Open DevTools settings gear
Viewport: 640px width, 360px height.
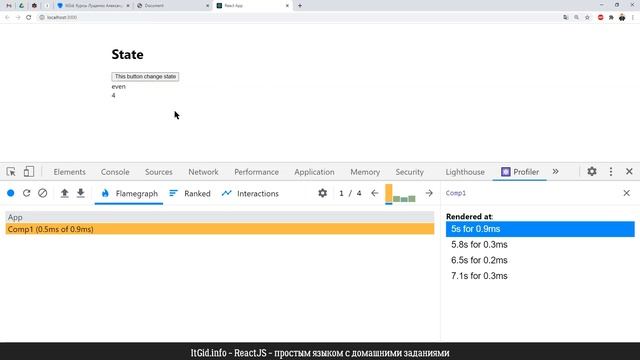point(592,171)
